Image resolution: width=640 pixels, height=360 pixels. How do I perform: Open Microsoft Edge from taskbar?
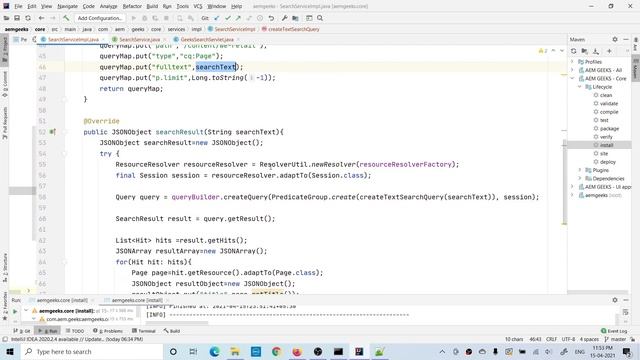215,351
